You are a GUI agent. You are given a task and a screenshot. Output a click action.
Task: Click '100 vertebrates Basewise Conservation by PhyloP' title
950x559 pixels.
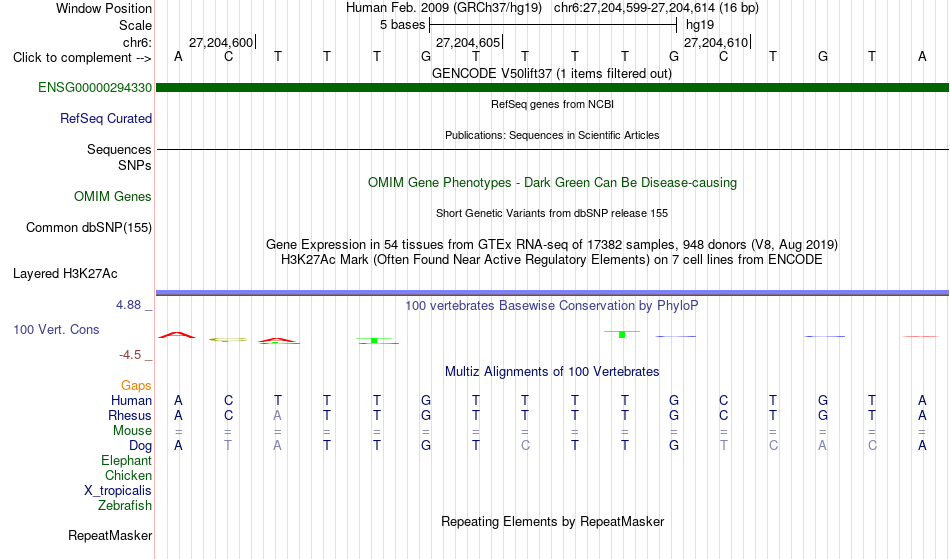(x=552, y=306)
